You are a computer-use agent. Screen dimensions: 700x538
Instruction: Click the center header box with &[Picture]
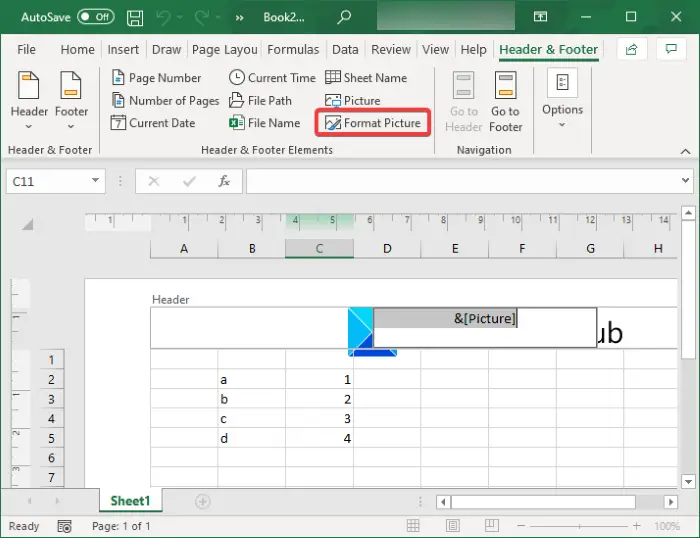coord(485,327)
